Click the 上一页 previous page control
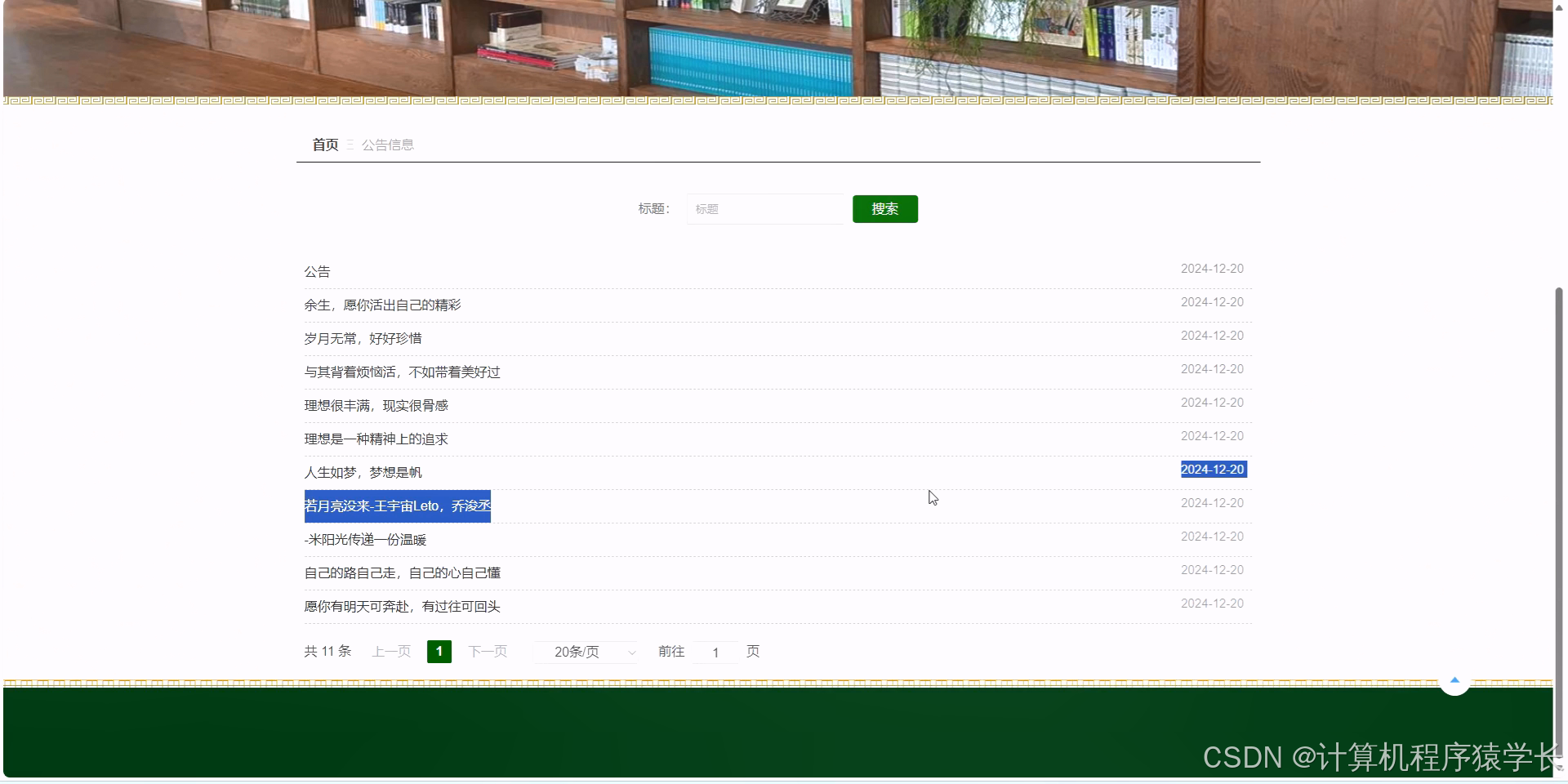Screen dimensions: 1568x784 [390, 652]
